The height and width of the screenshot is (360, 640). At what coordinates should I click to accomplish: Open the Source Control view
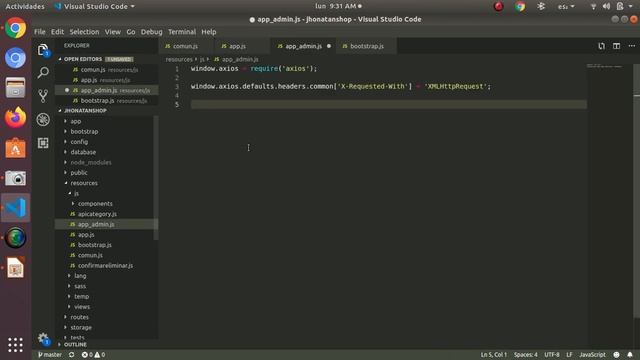[x=43, y=96]
